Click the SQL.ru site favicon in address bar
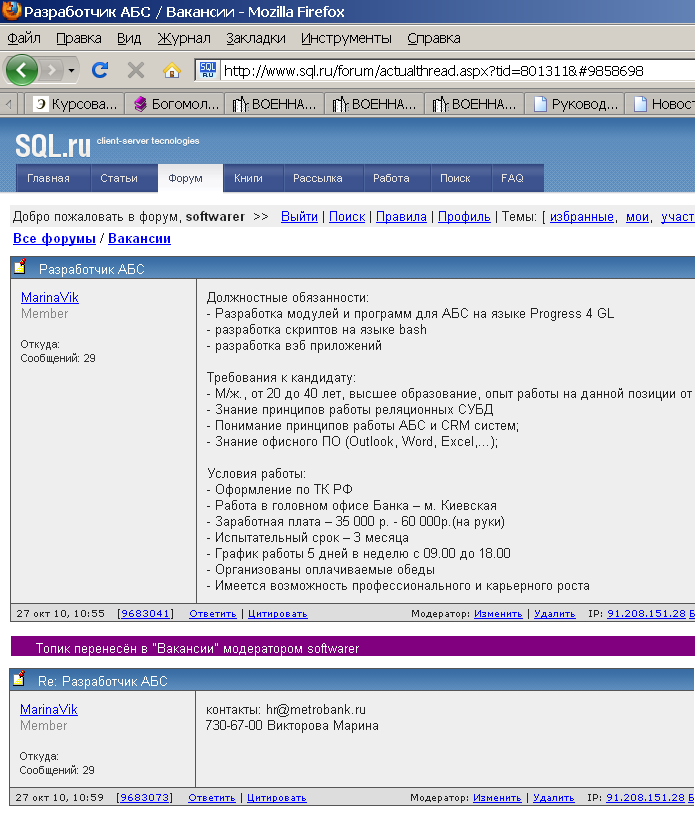Viewport: 695px width, 814px height. coord(207,71)
